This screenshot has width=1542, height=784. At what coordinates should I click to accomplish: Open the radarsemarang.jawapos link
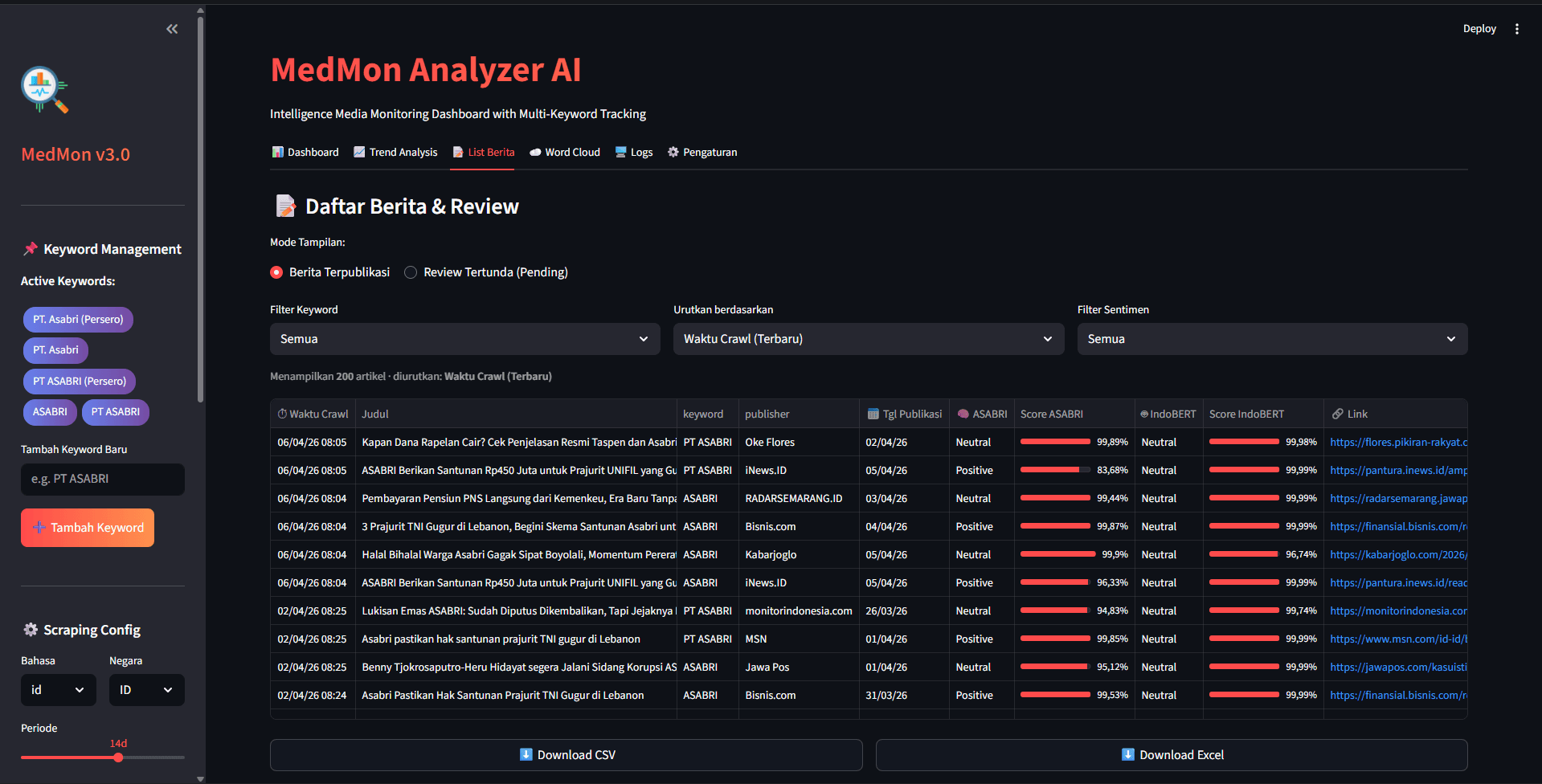click(x=1398, y=498)
